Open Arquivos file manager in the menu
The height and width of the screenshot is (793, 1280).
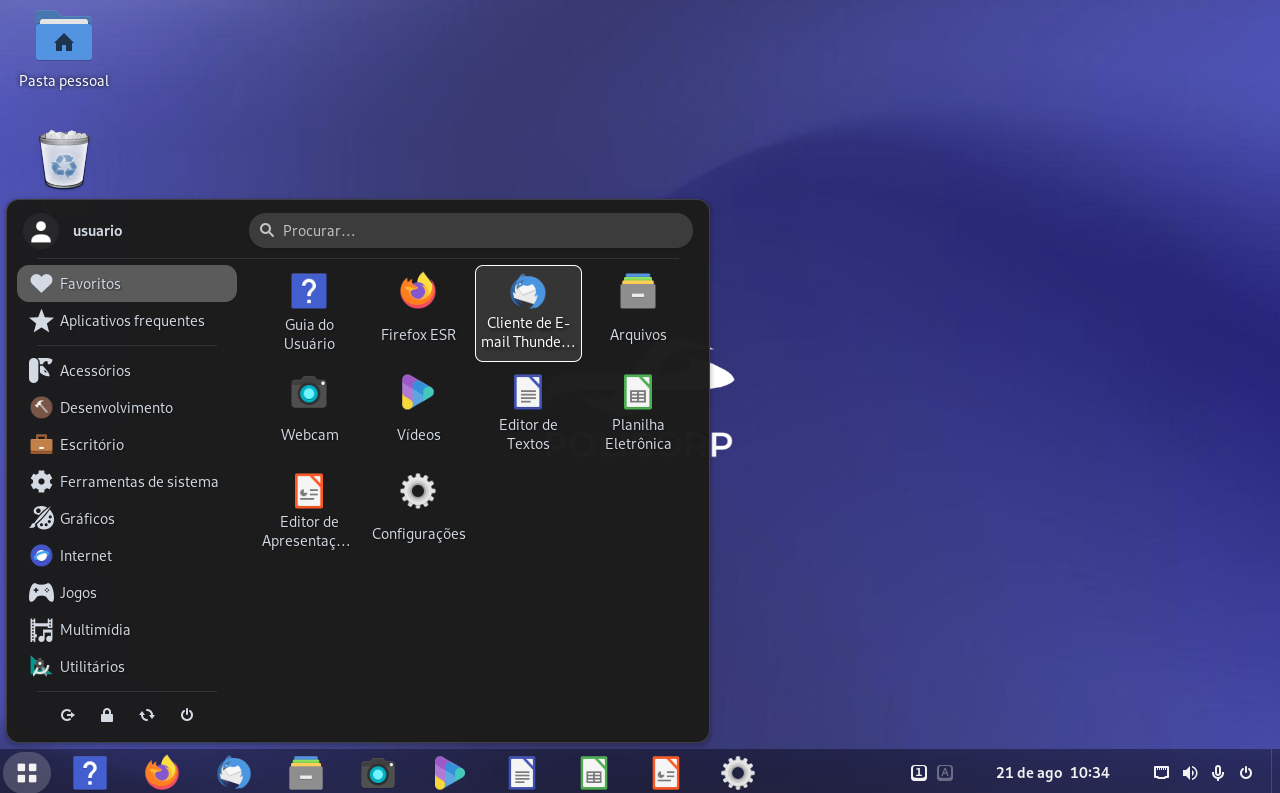pos(638,313)
